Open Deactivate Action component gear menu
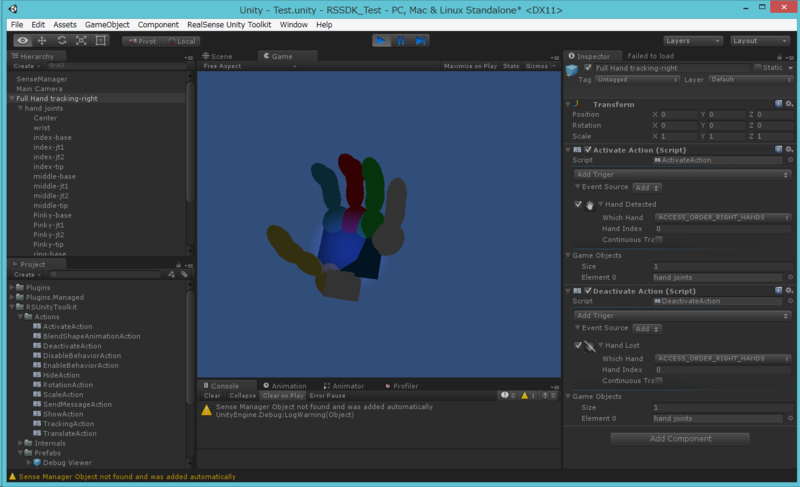The image size is (800, 487). point(789,291)
